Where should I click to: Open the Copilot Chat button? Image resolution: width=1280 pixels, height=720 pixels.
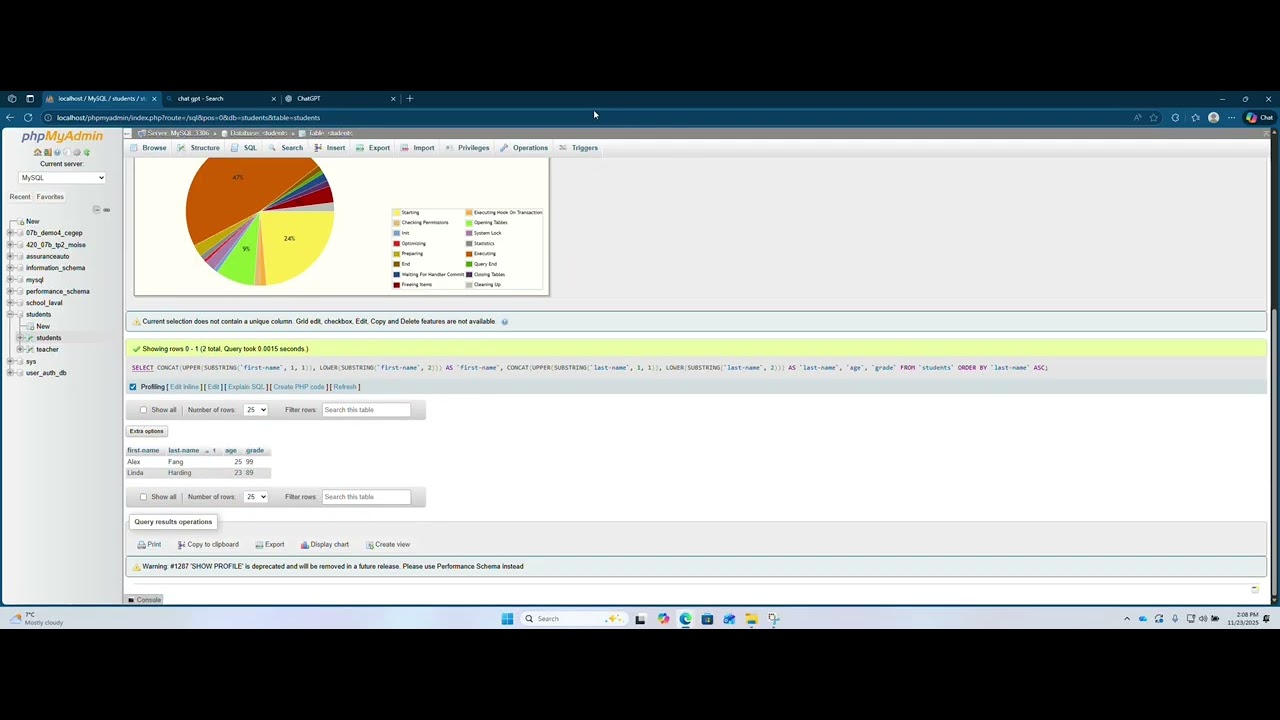1259,117
